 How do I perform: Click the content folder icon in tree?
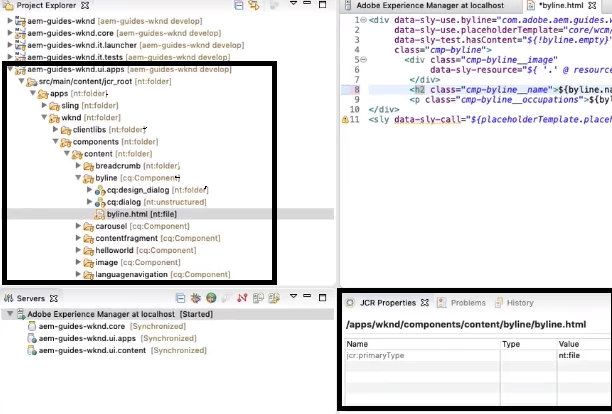point(77,154)
